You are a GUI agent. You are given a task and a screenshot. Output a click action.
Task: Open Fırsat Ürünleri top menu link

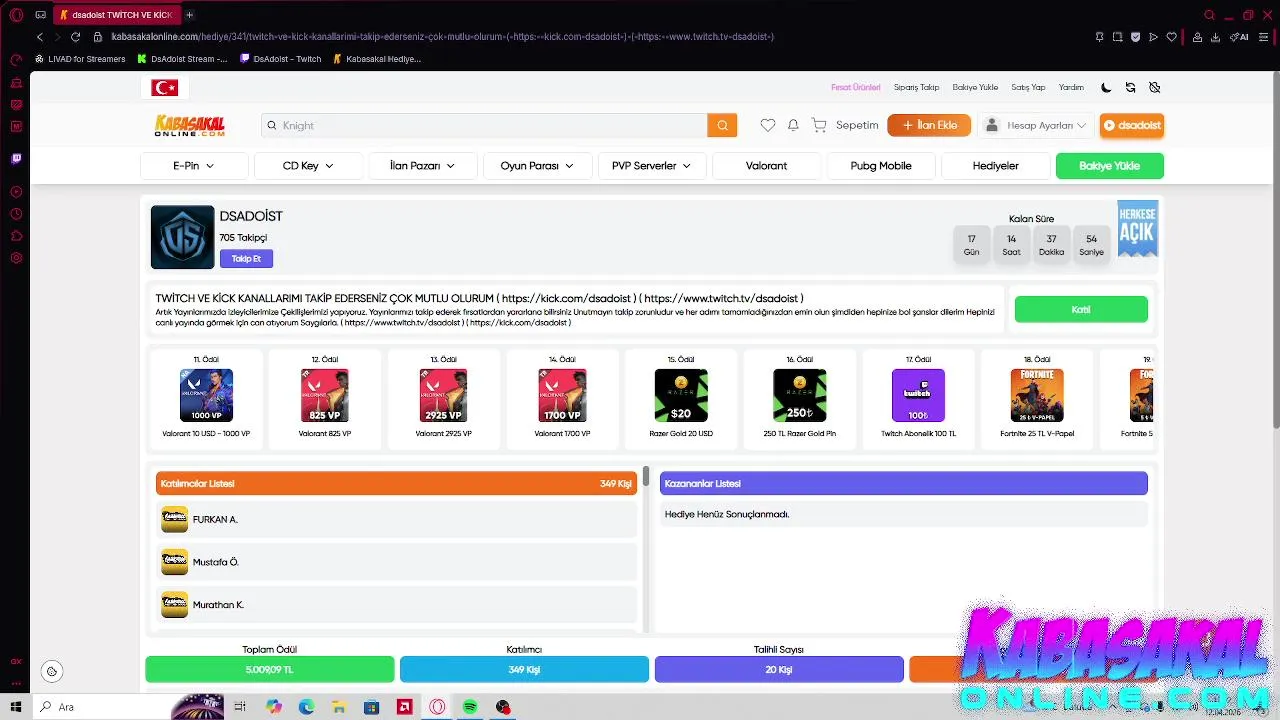(856, 87)
